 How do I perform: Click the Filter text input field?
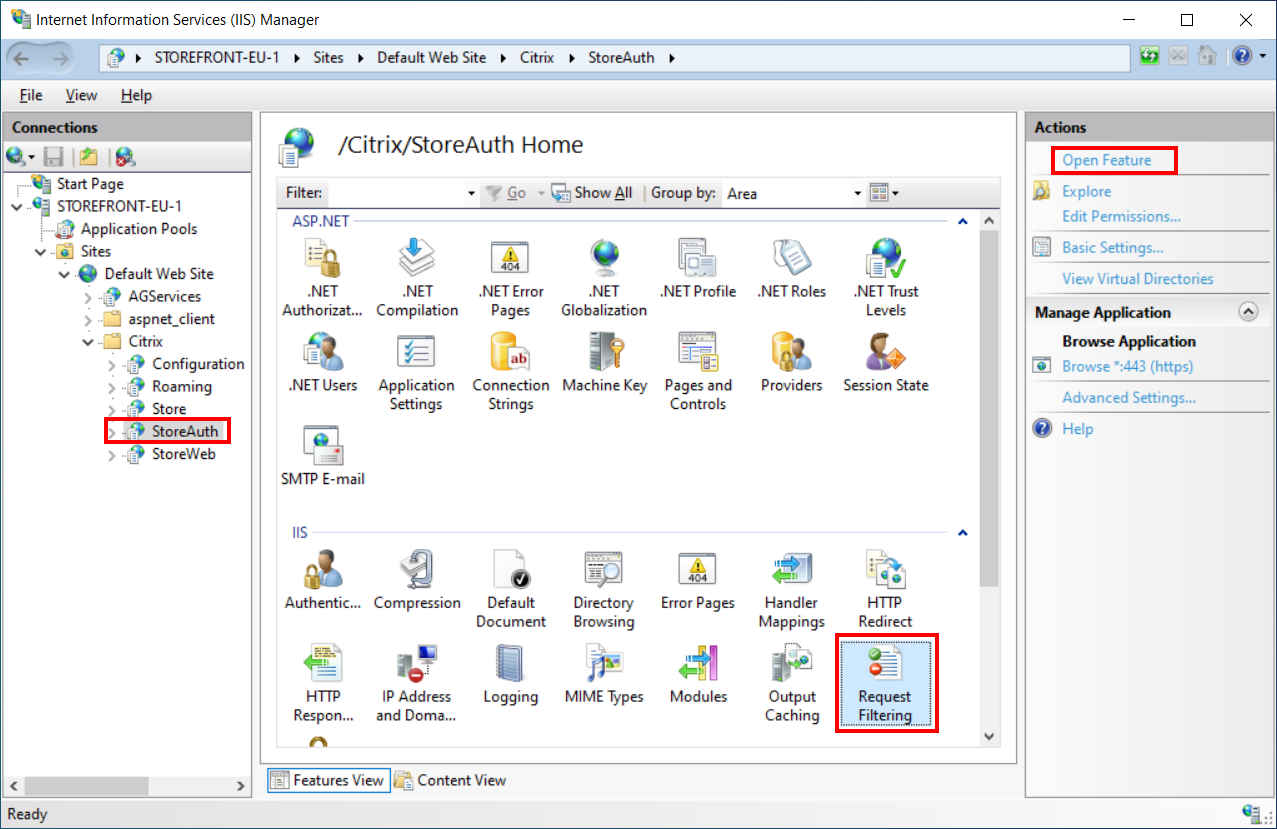click(396, 194)
